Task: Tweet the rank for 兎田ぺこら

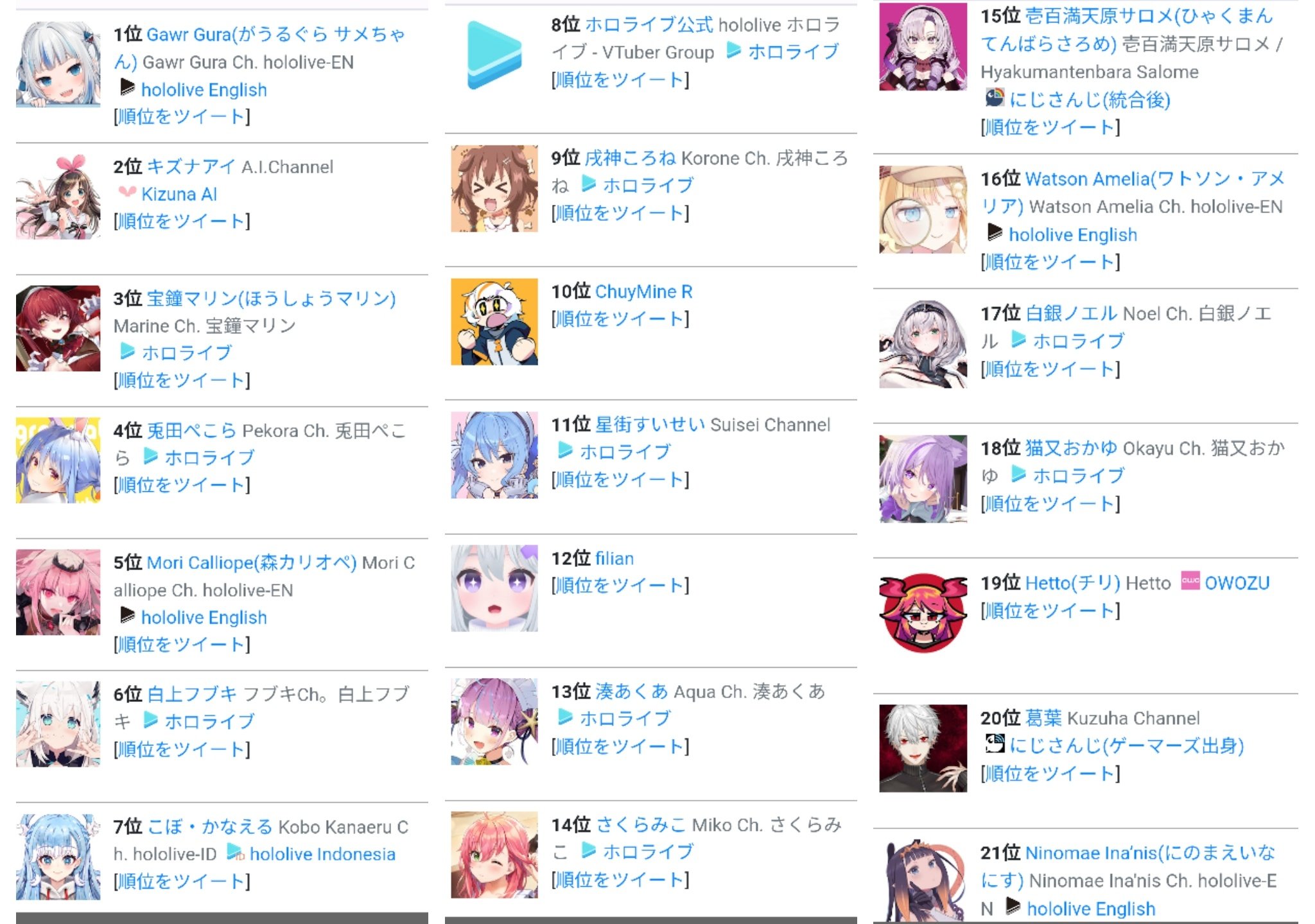Action: coord(182,485)
